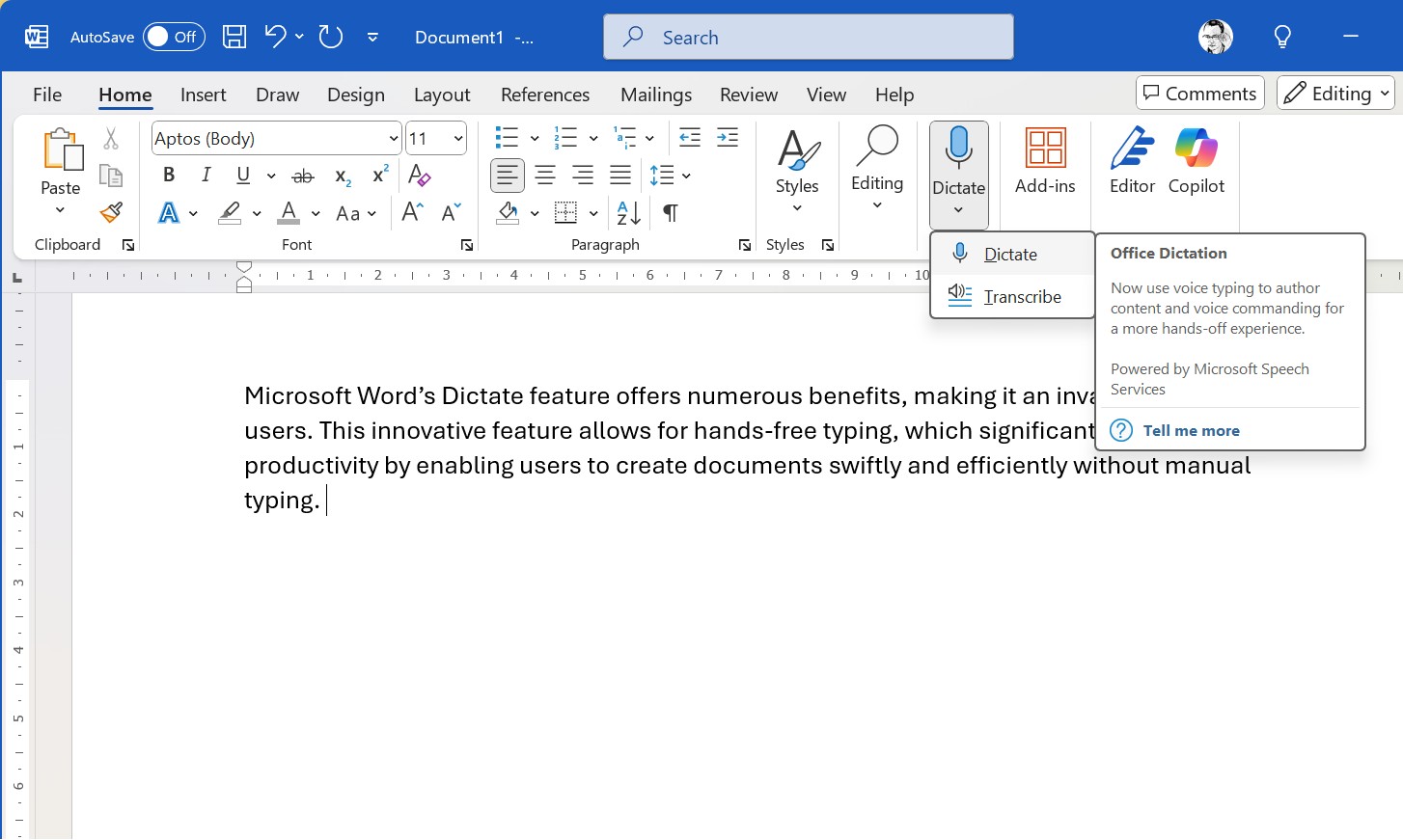Expand the bullet list style arrow
Image resolution: width=1403 pixels, height=840 pixels.
point(535,139)
